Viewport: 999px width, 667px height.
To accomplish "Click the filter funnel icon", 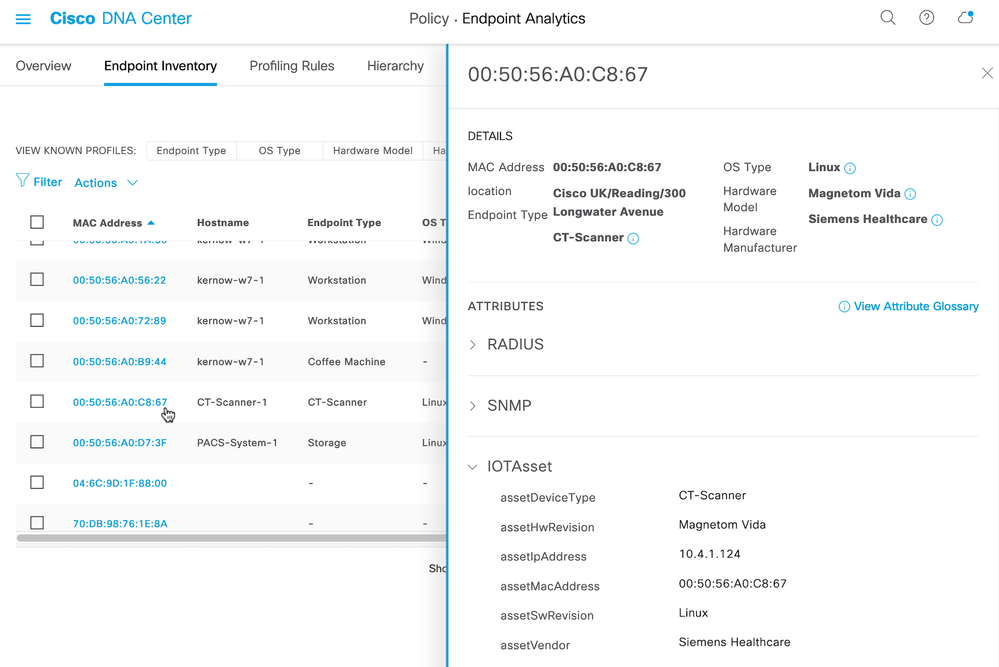I will click(22, 181).
